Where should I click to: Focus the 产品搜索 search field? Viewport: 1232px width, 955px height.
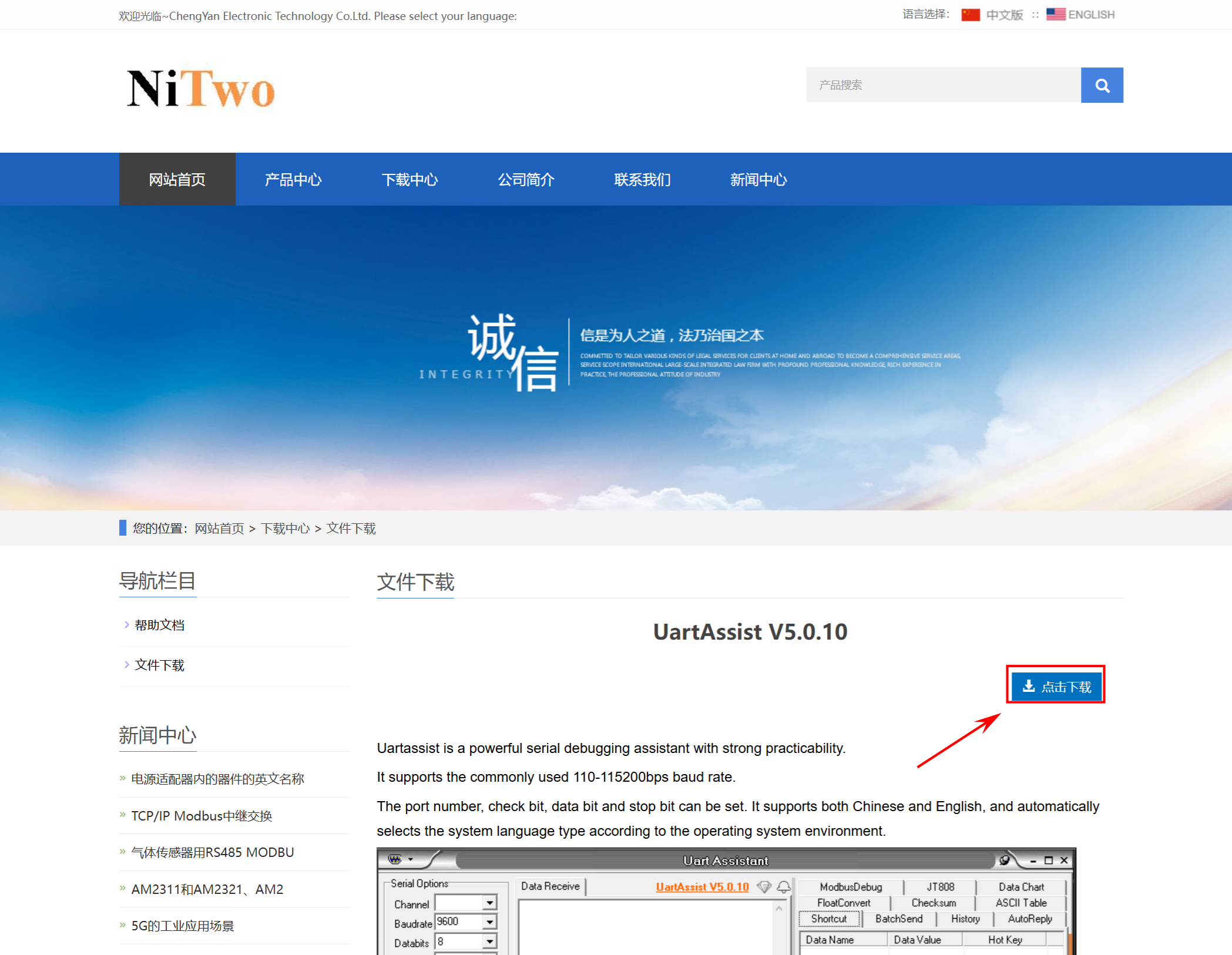(x=943, y=85)
